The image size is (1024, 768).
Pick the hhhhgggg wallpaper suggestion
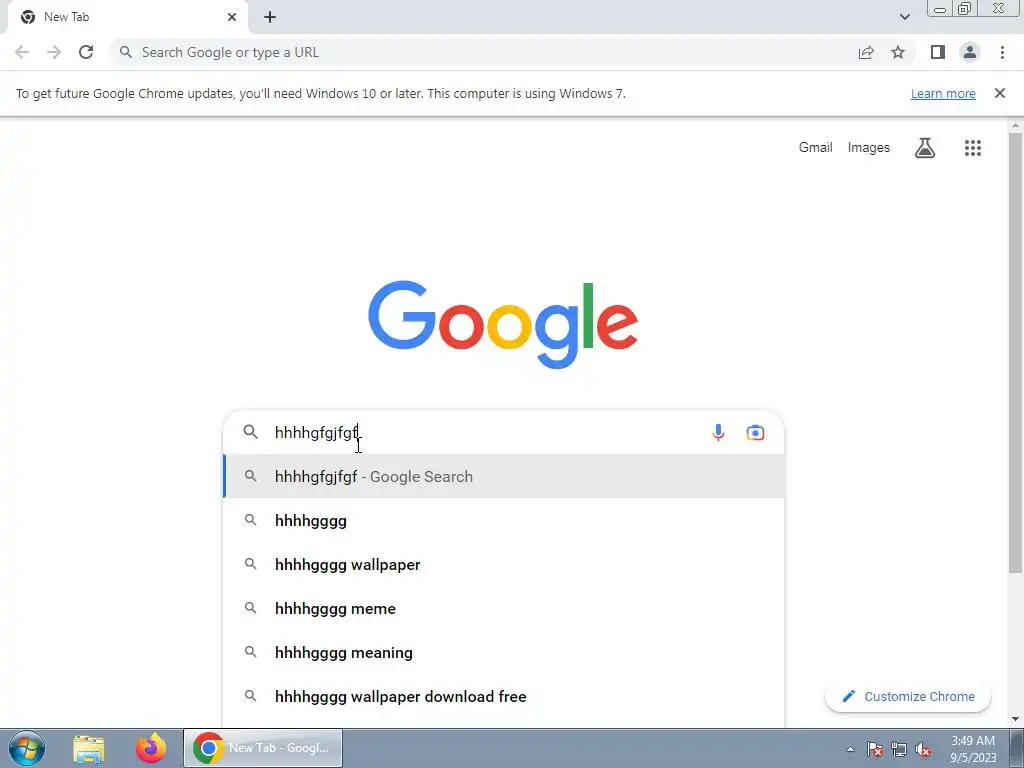click(504, 564)
